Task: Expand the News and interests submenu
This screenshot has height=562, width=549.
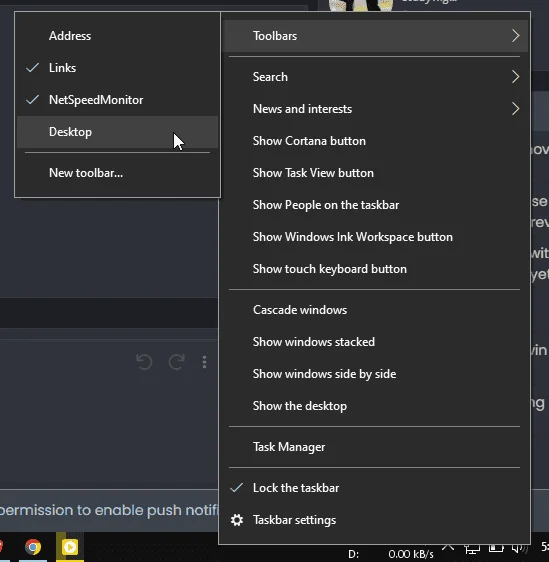Action: [374, 109]
